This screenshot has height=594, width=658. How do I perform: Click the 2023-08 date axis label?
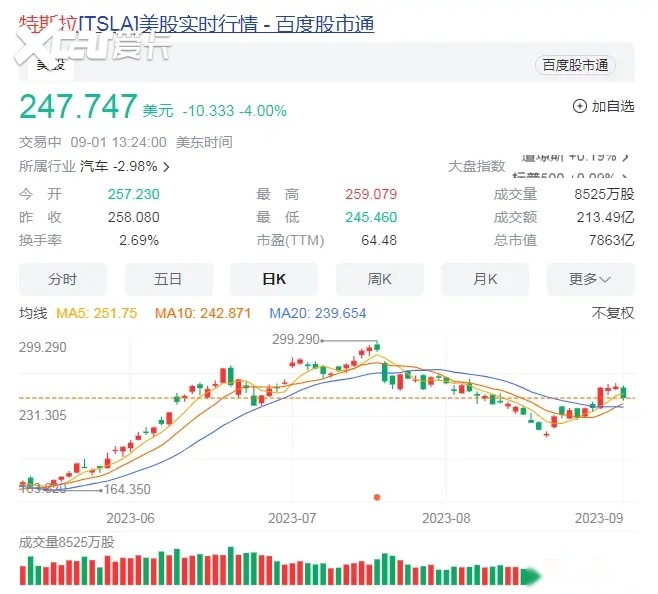[446, 518]
